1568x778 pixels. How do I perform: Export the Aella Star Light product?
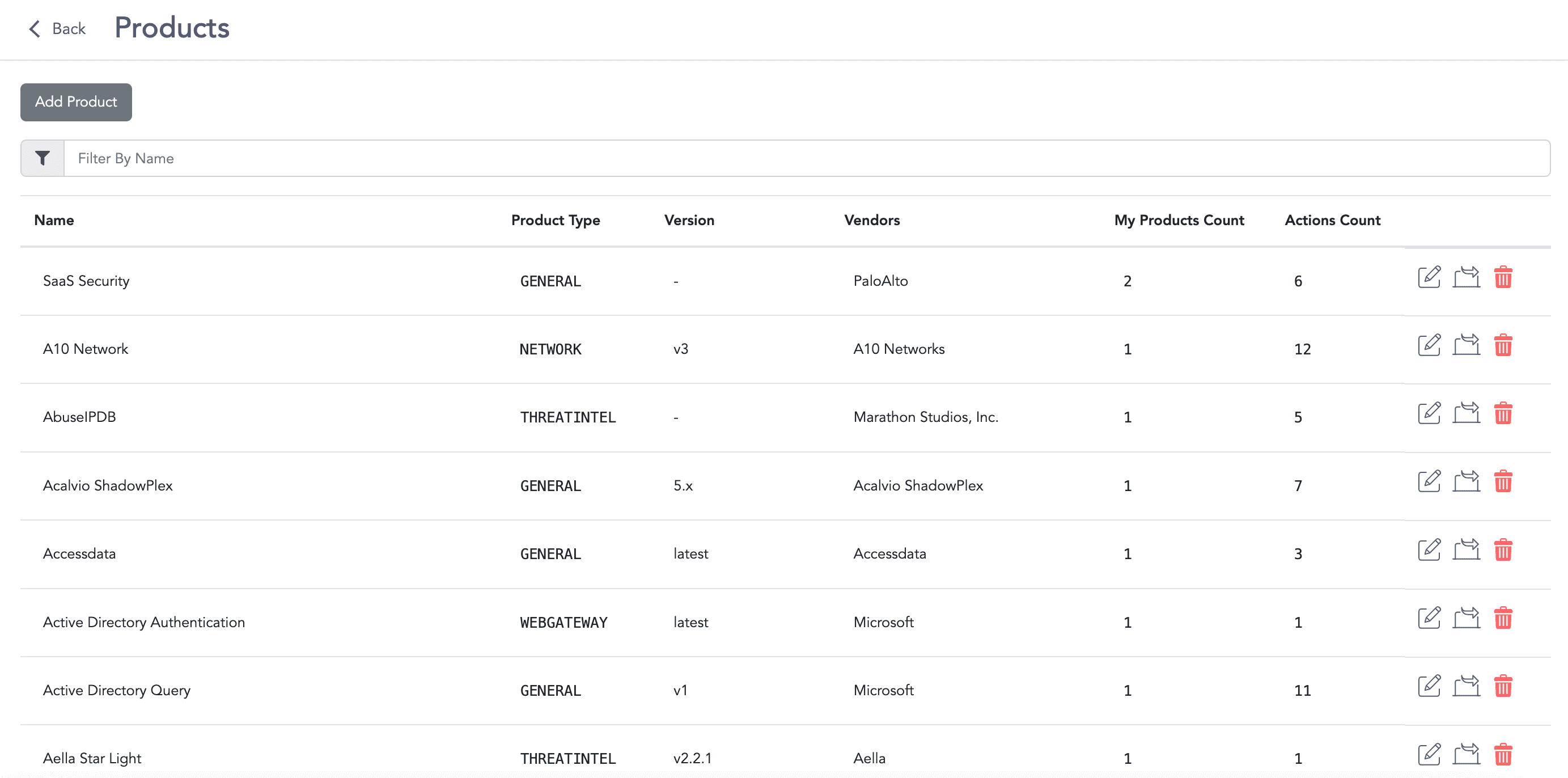pos(1467,752)
